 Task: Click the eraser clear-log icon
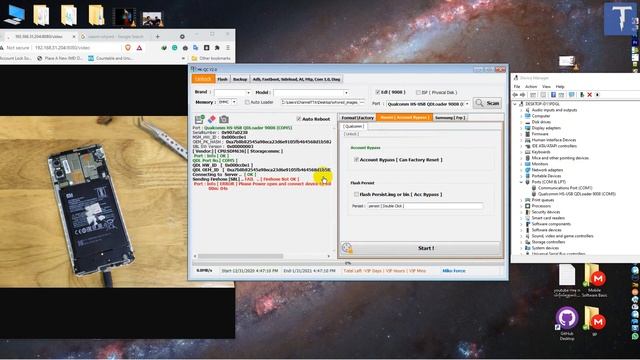(x=212, y=119)
